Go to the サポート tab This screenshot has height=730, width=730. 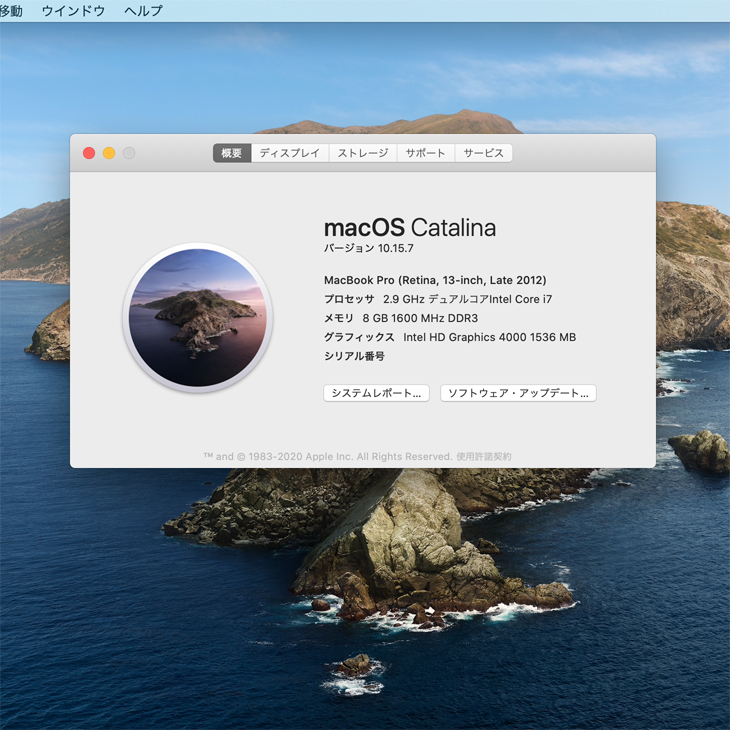426,153
